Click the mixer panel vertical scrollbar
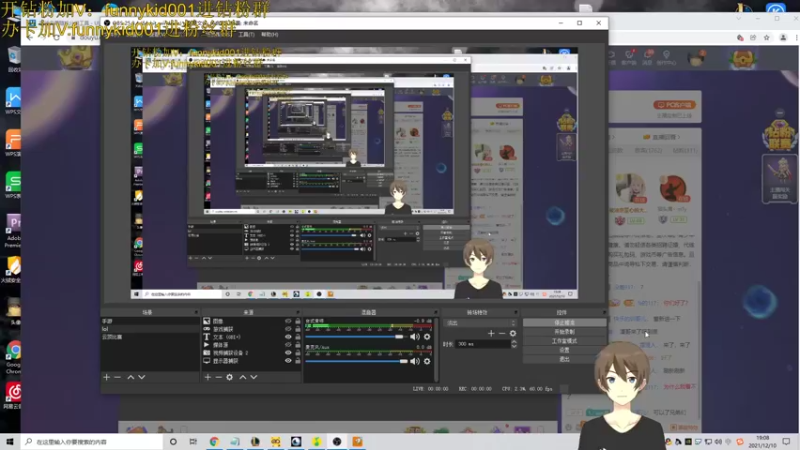 (x=436, y=349)
